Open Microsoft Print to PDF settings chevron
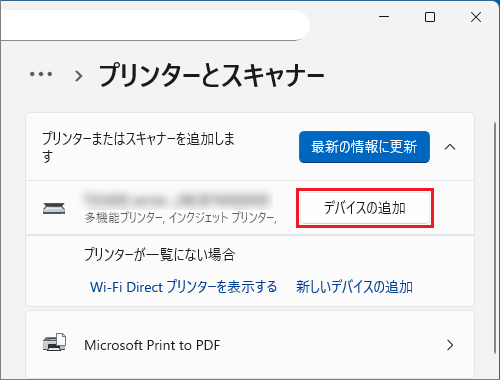The height and width of the screenshot is (380, 500). pos(450,345)
